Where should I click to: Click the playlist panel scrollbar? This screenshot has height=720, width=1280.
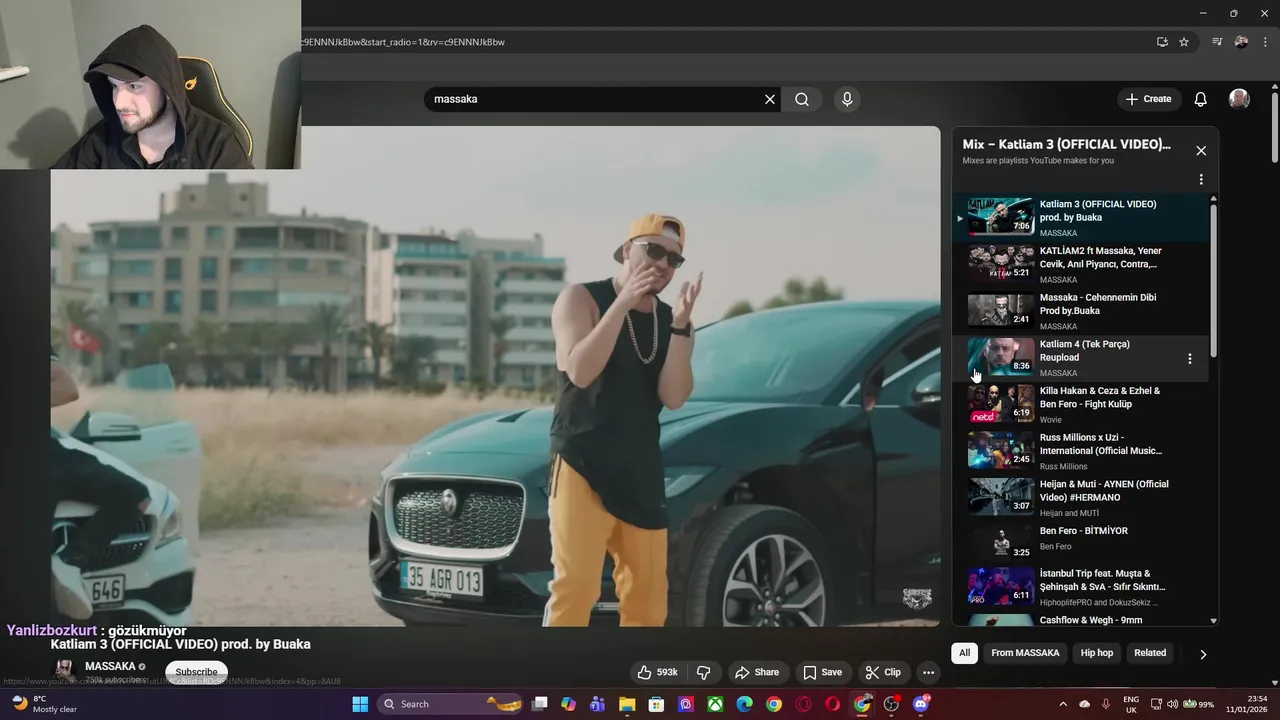point(1214,280)
